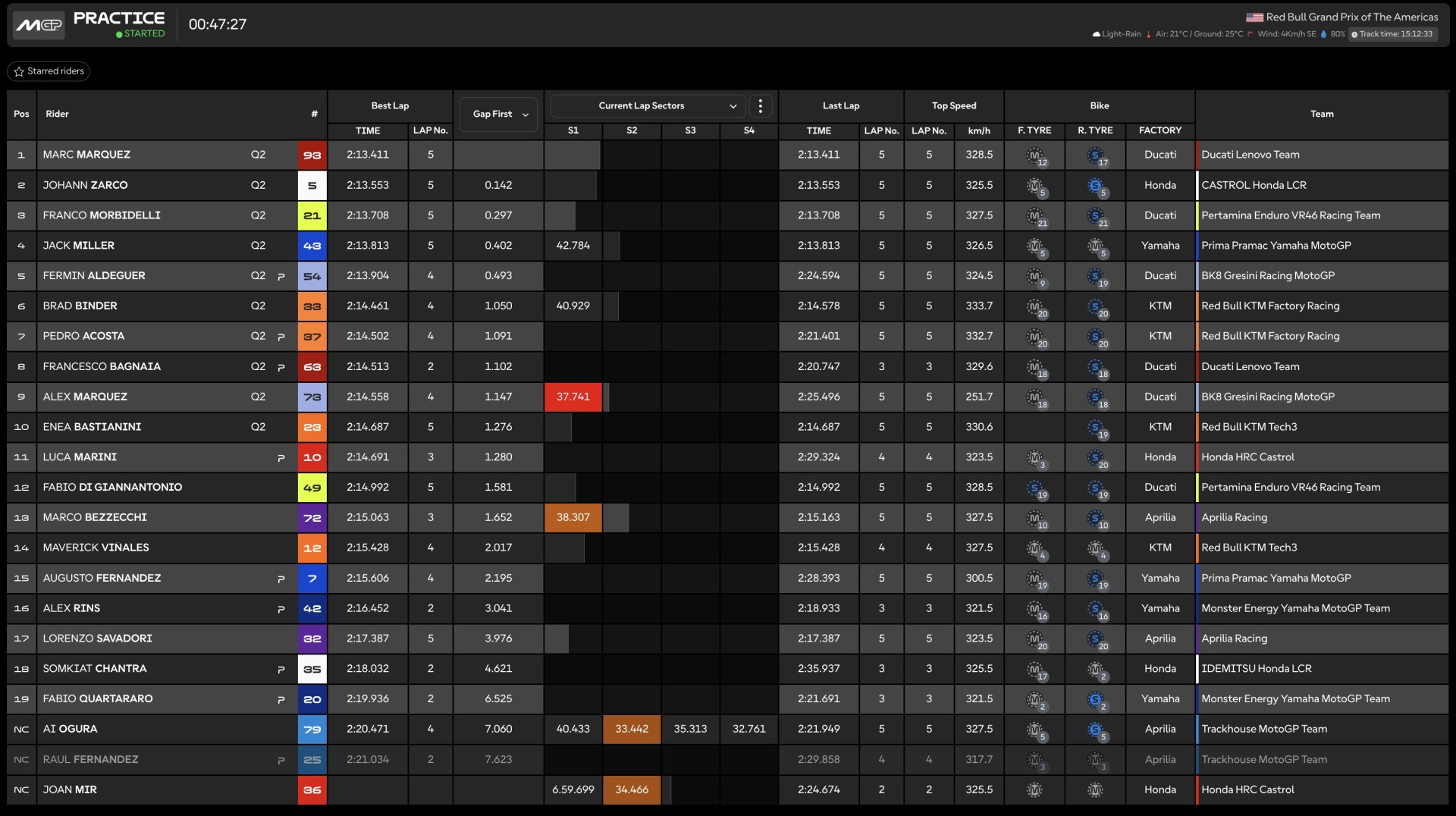
Task: Click the Bike column header
Action: pyautogui.click(x=1100, y=106)
